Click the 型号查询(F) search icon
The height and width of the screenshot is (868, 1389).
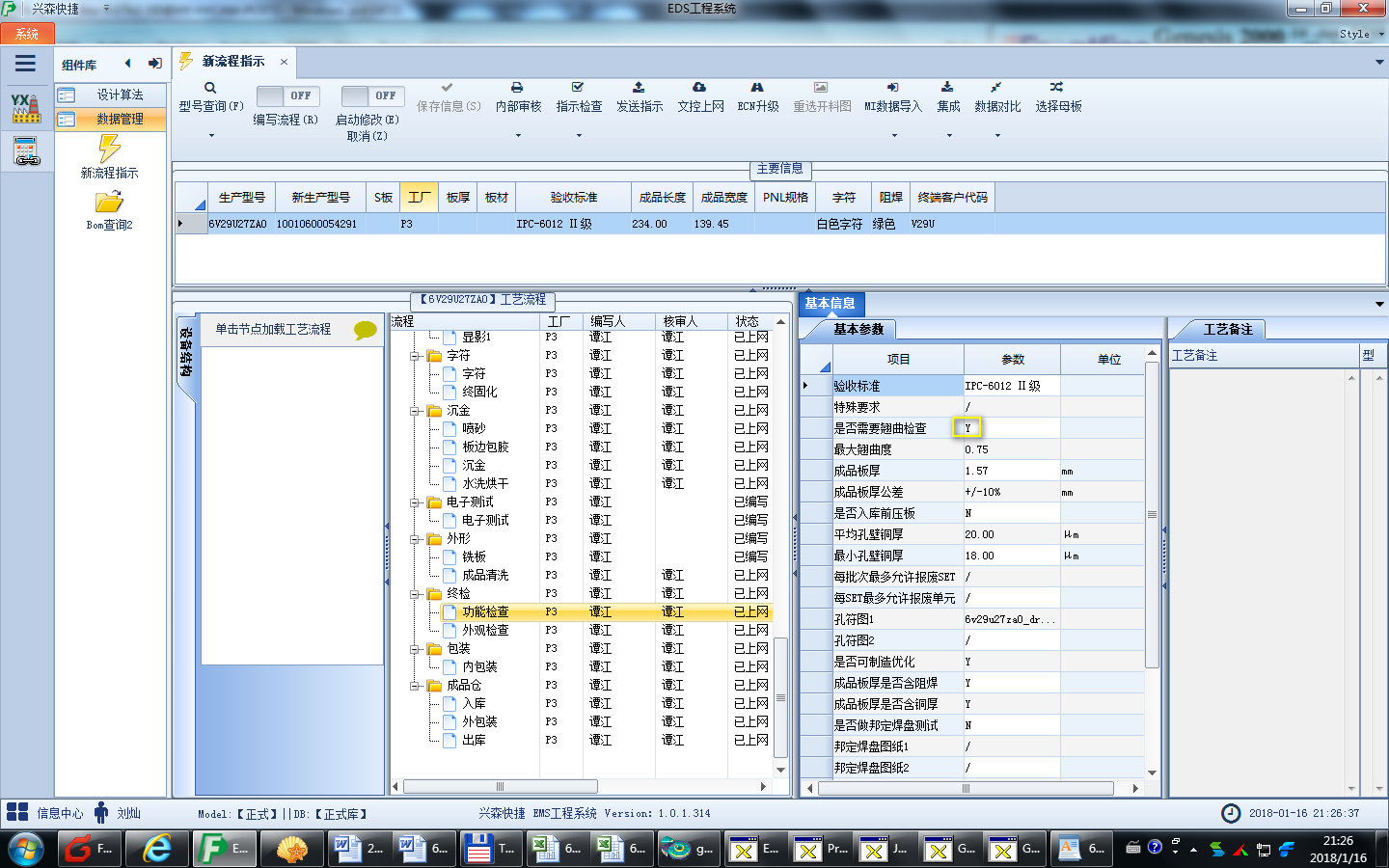tap(210, 88)
